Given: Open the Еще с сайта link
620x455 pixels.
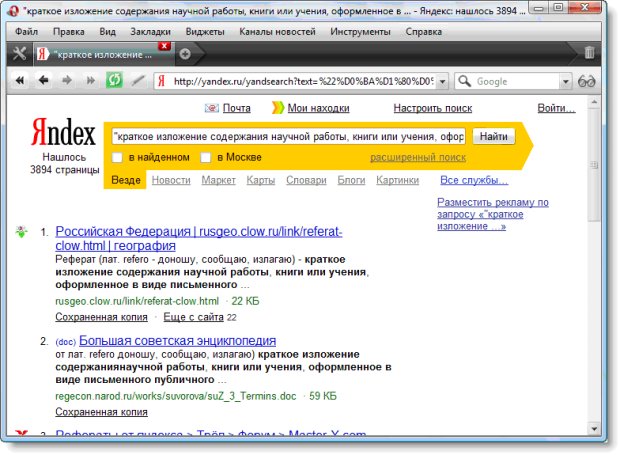Looking at the screenshot, I should coord(193,317).
